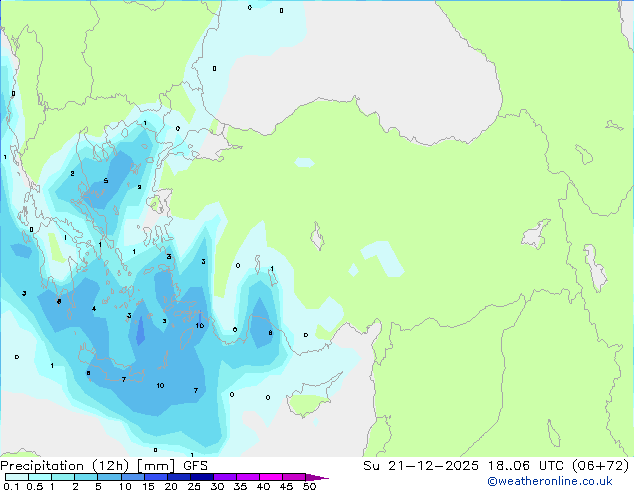Click the '[mm]' unit label
Viewport: 634px width, 490px height.
tap(156, 466)
